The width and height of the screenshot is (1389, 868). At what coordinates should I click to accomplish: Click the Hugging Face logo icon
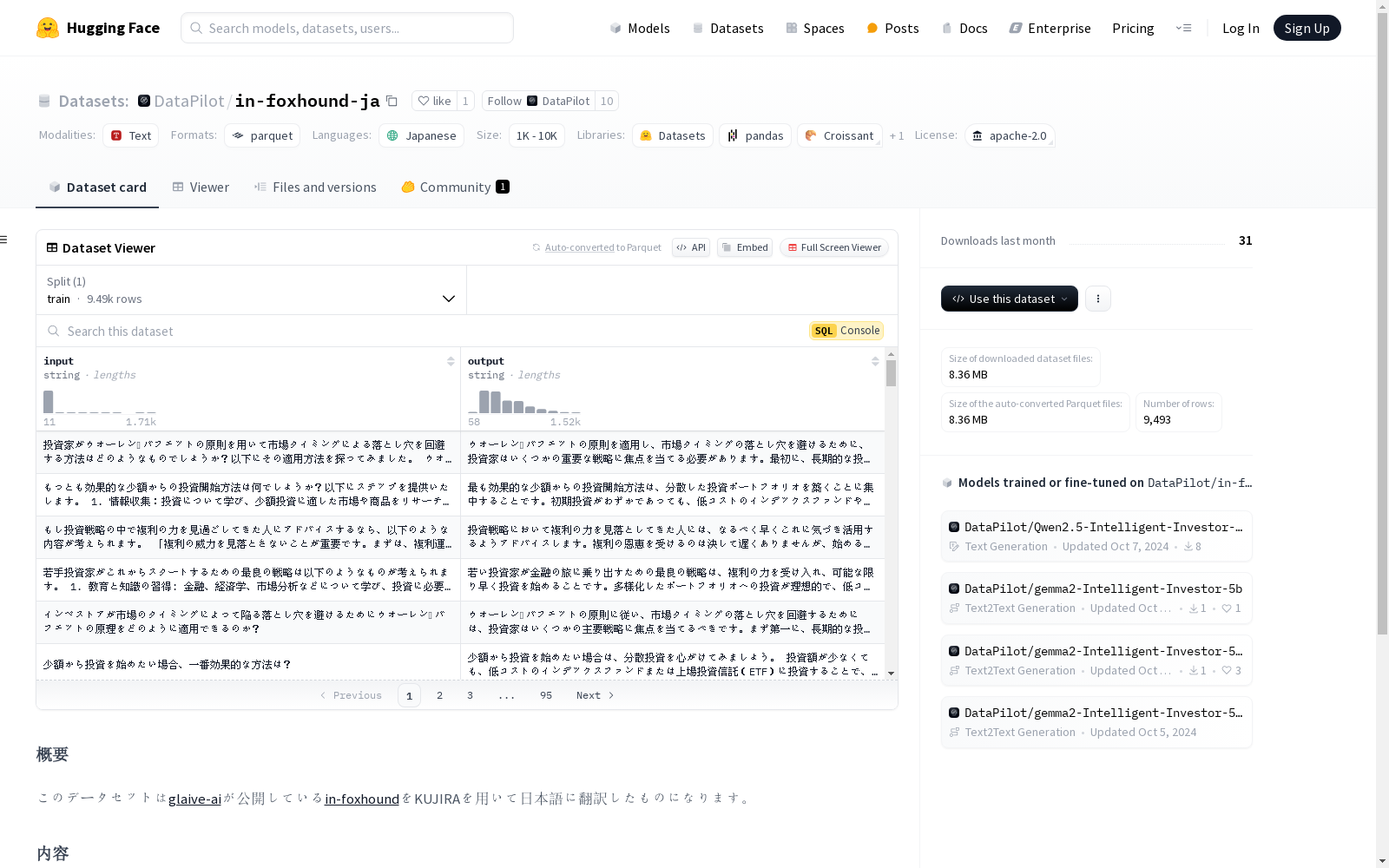pyautogui.click(x=48, y=28)
